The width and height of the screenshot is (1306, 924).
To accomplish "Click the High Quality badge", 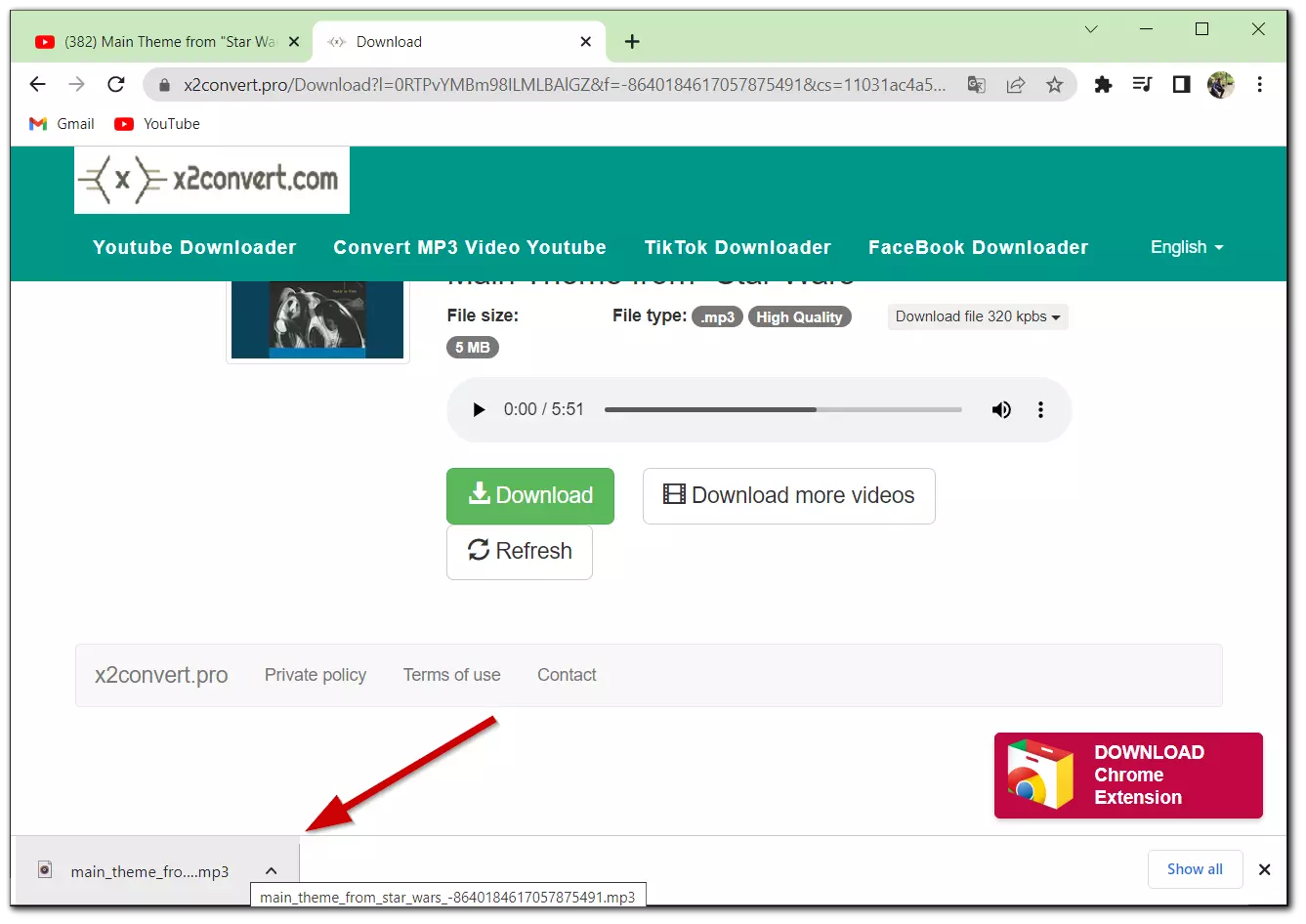I will [x=799, y=317].
